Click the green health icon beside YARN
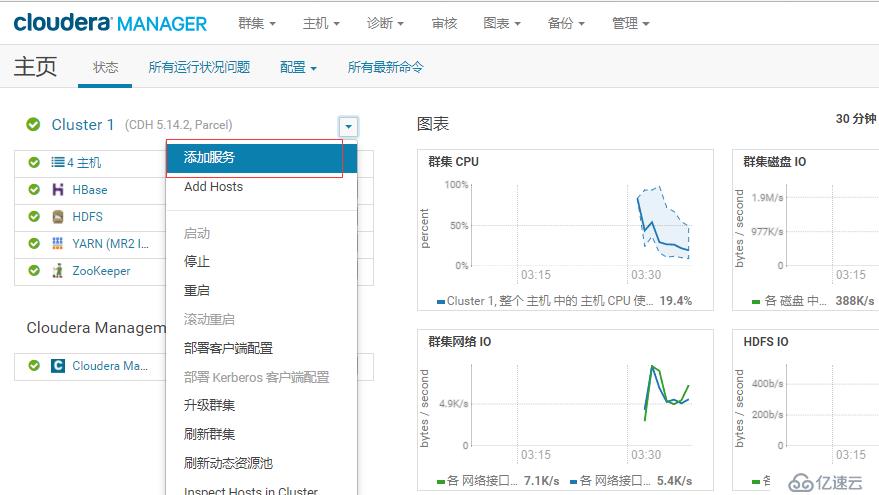This screenshot has width=879, height=495. pos(34,243)
